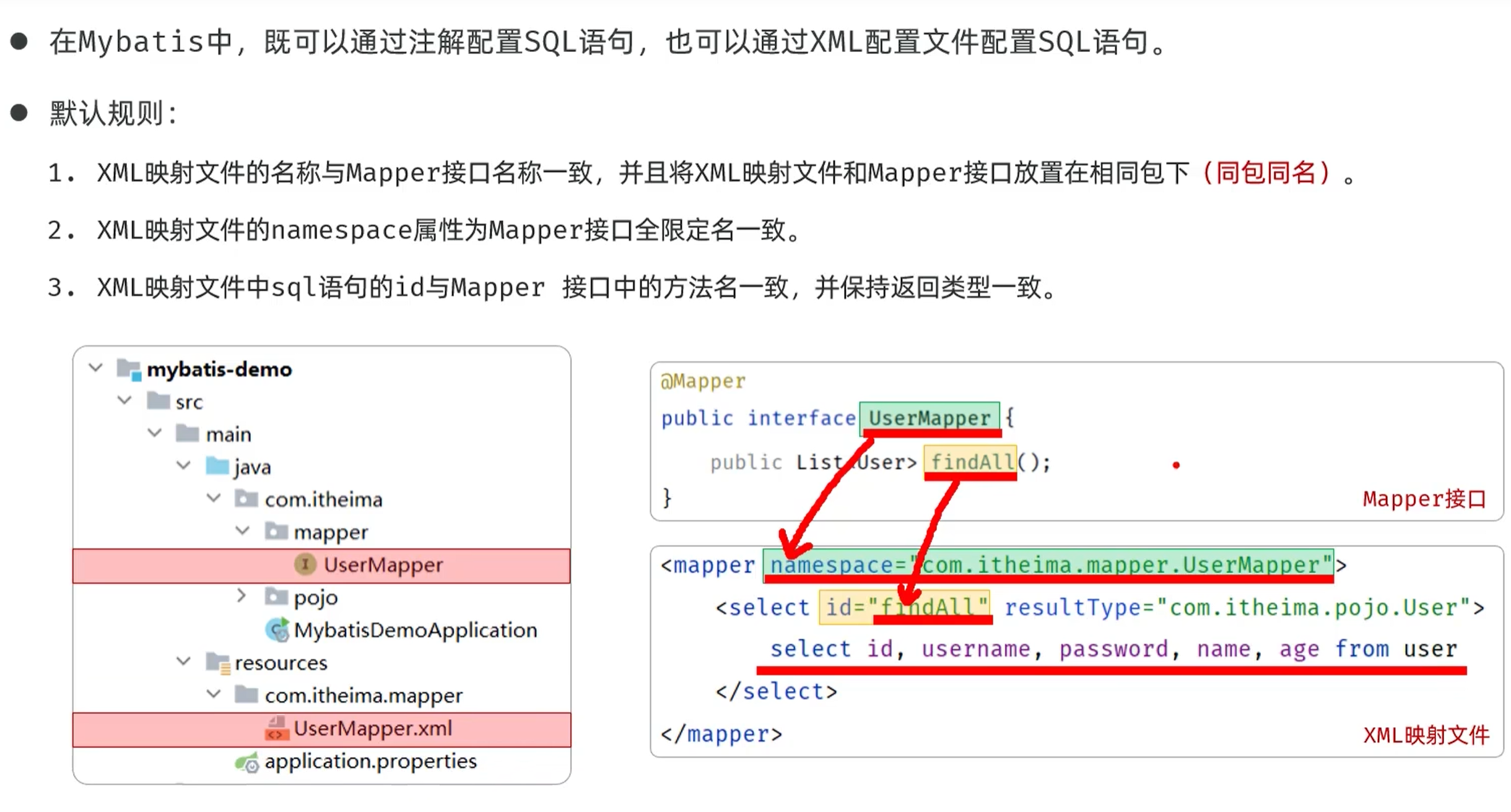Expand the pojo package chevron
The width and height of the screenshot is (1511, 812).
coord(242,597)
